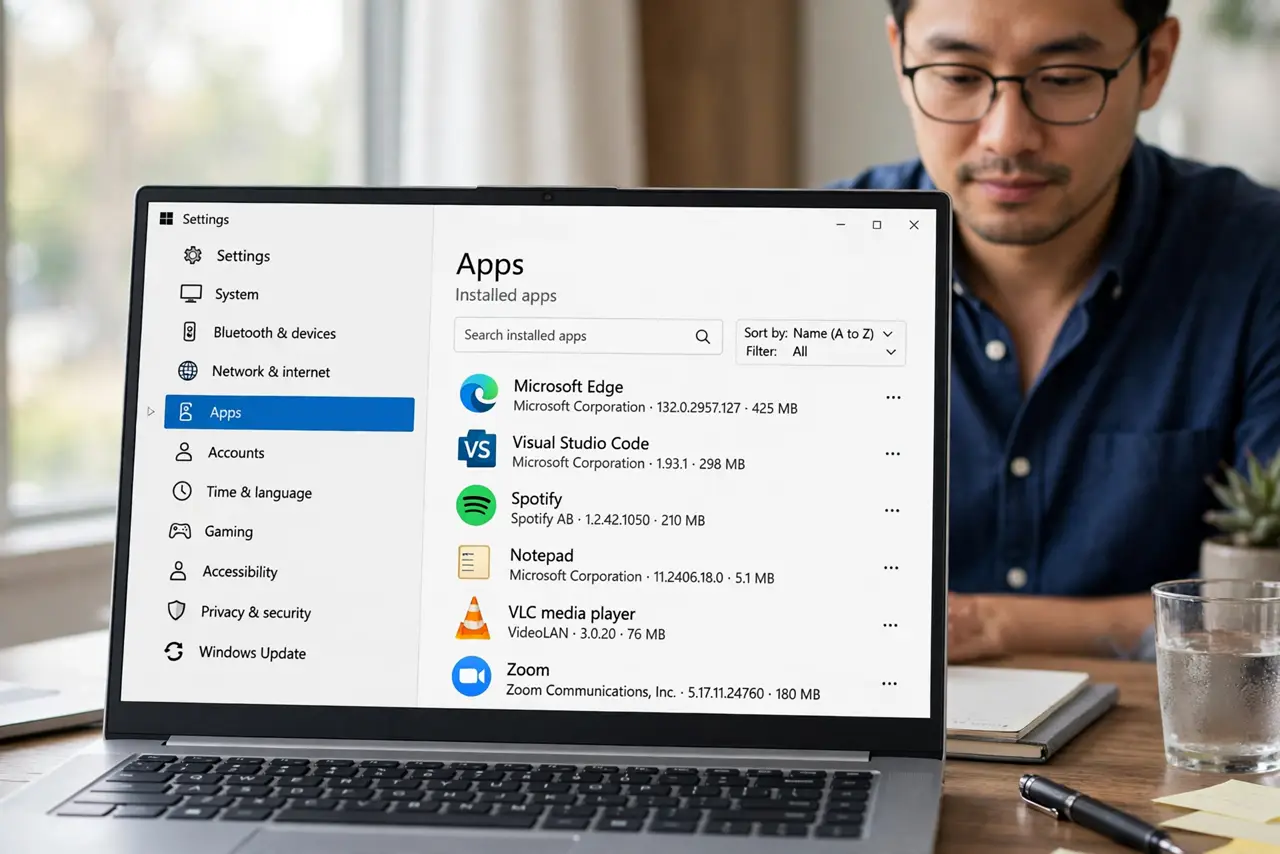Open the Sort by Name dropdown
Image resolution: width=1280 pixels, height=854 pixels.
point(820,333)
